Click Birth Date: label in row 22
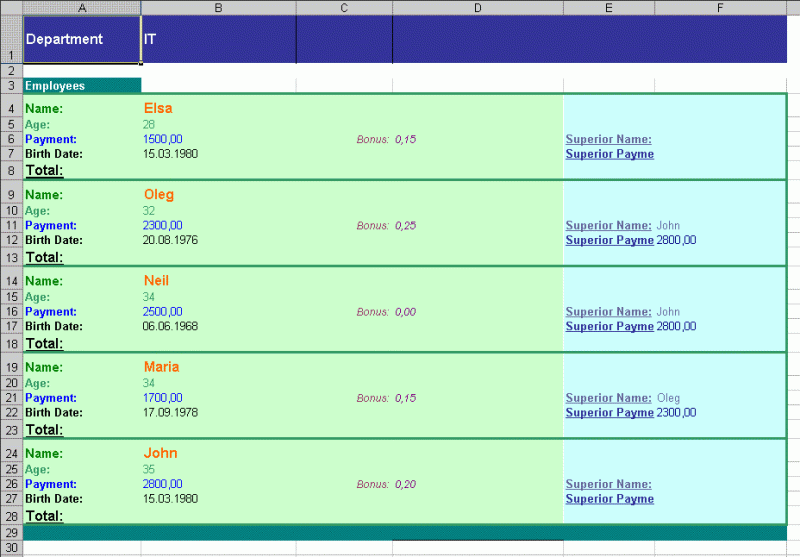800x557 pixels. 54,413
